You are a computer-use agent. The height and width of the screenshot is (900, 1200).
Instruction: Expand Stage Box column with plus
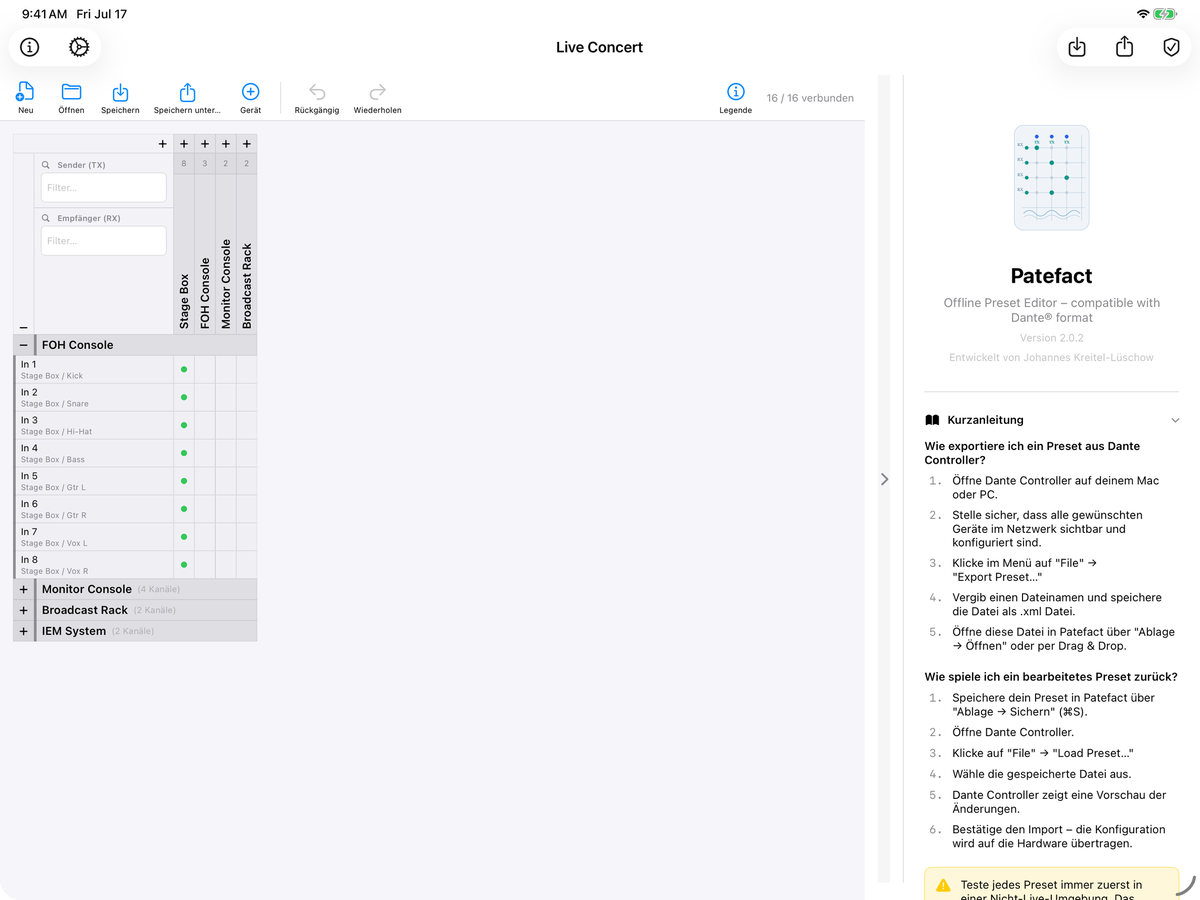pos(184,144)
